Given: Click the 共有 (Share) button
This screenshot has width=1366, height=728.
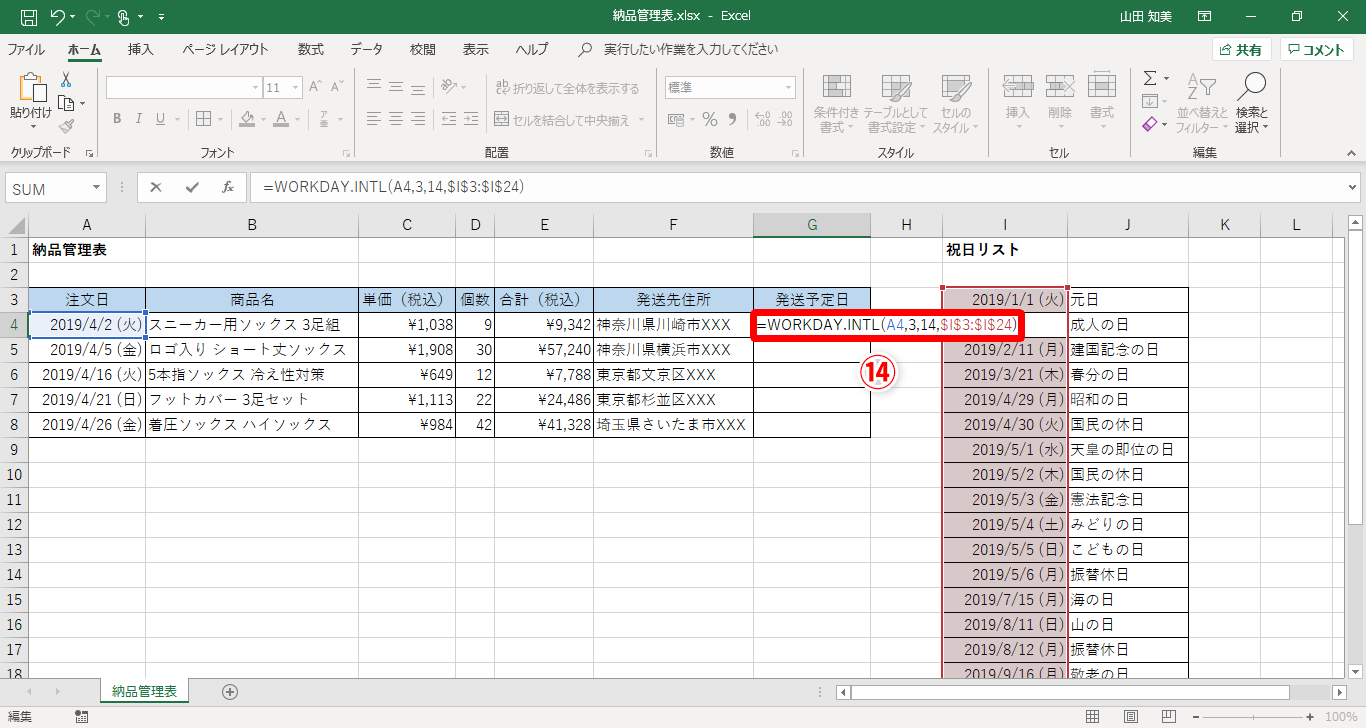Looking at the screenshot, I should pyautogui.click(x=1241, y=50).
